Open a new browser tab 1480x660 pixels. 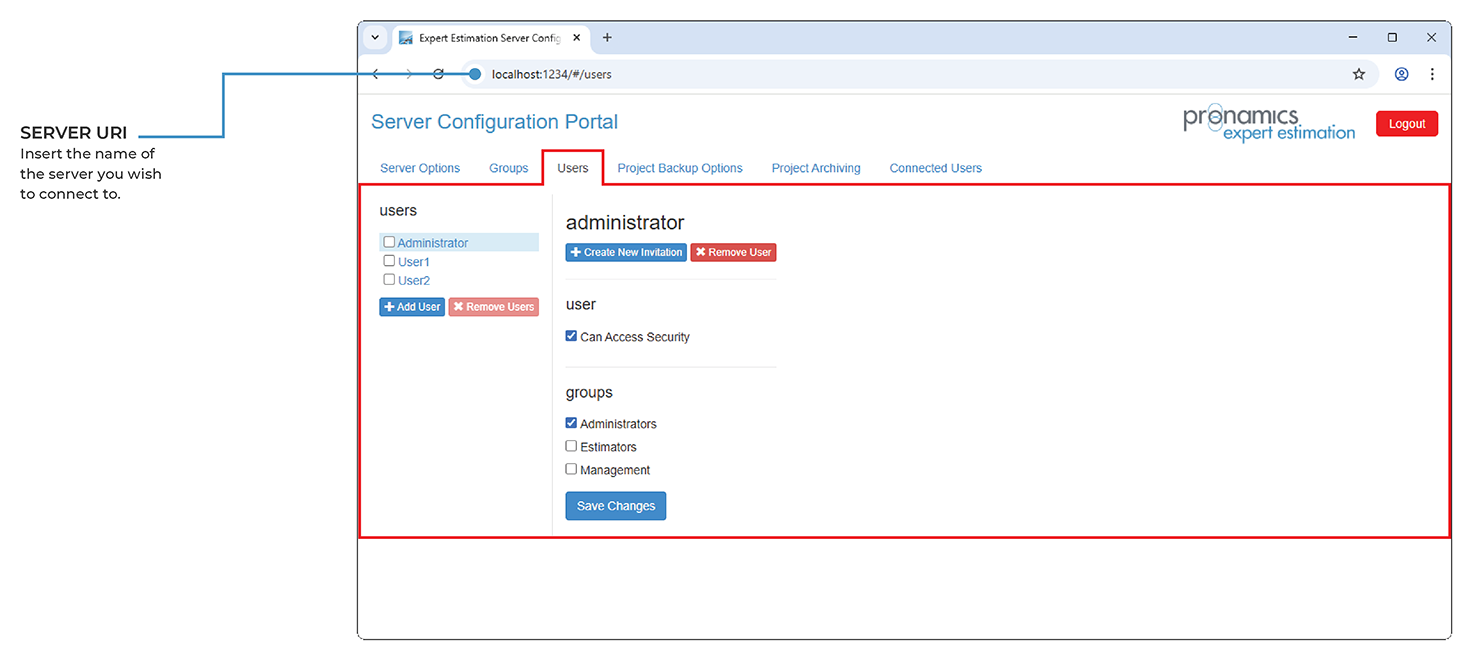607,38
